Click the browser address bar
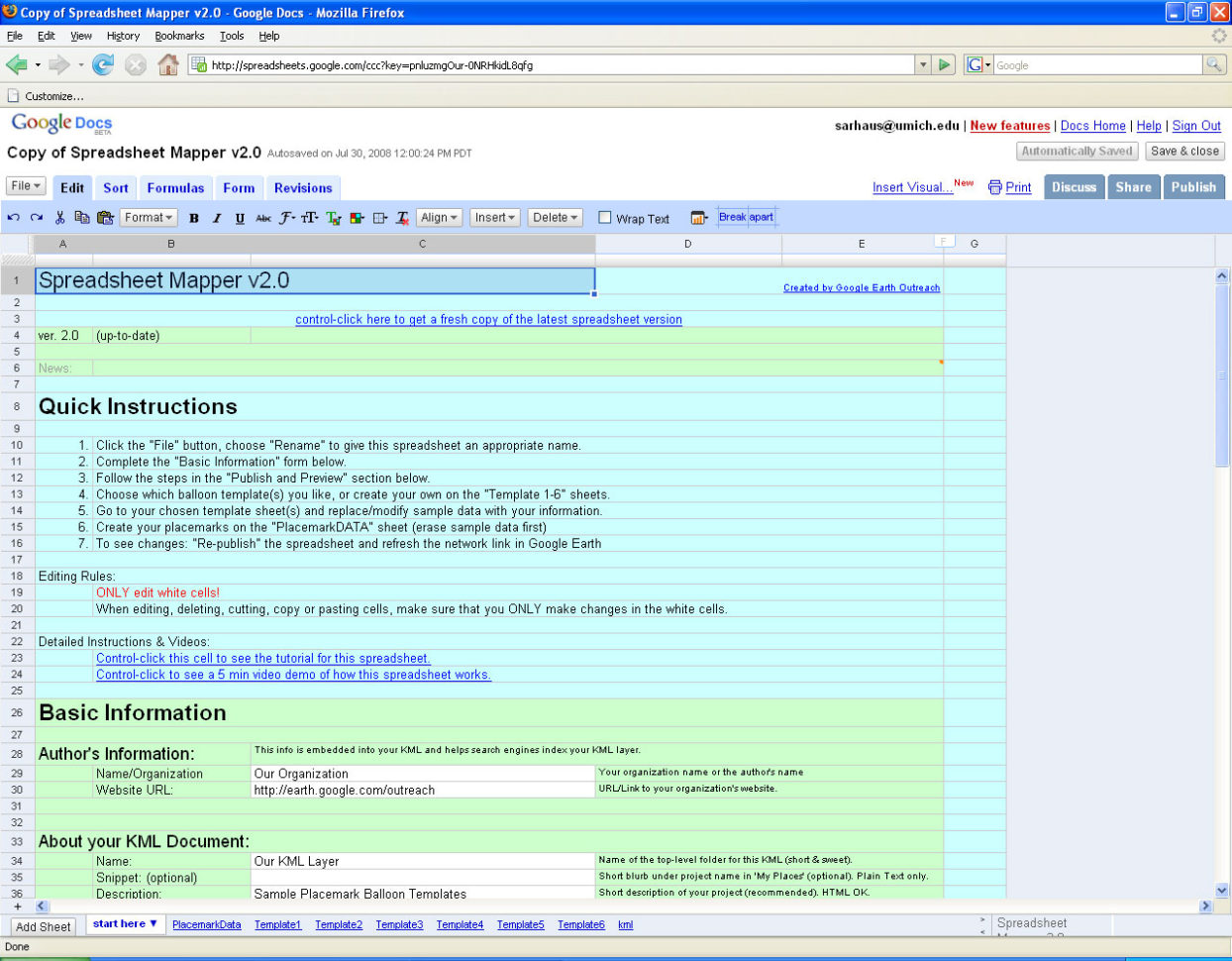This screenshot has width=1232, height=961. (545, 64)
